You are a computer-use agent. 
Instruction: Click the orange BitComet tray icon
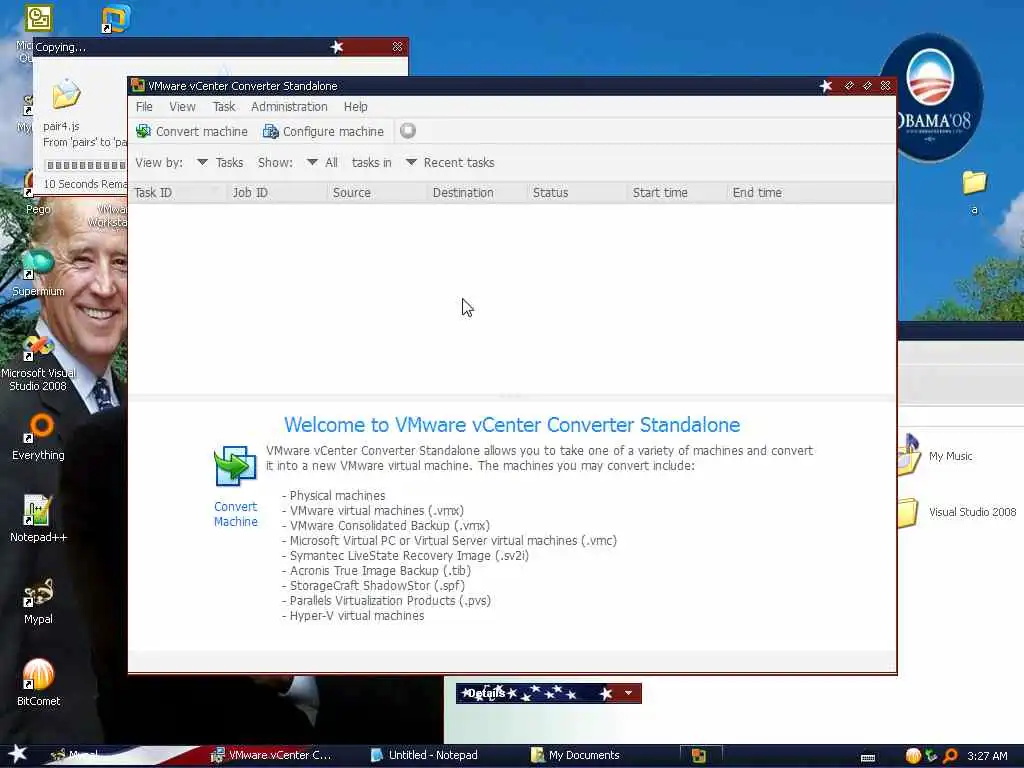pyautogui.click(x=913, y=756)
